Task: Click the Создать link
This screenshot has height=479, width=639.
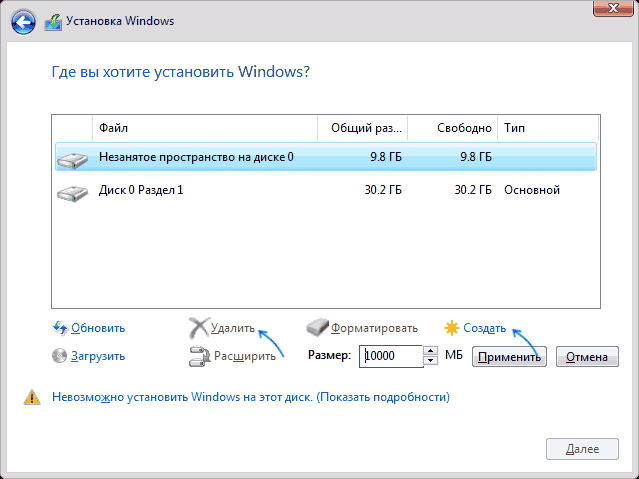Action: pos(484,328)
